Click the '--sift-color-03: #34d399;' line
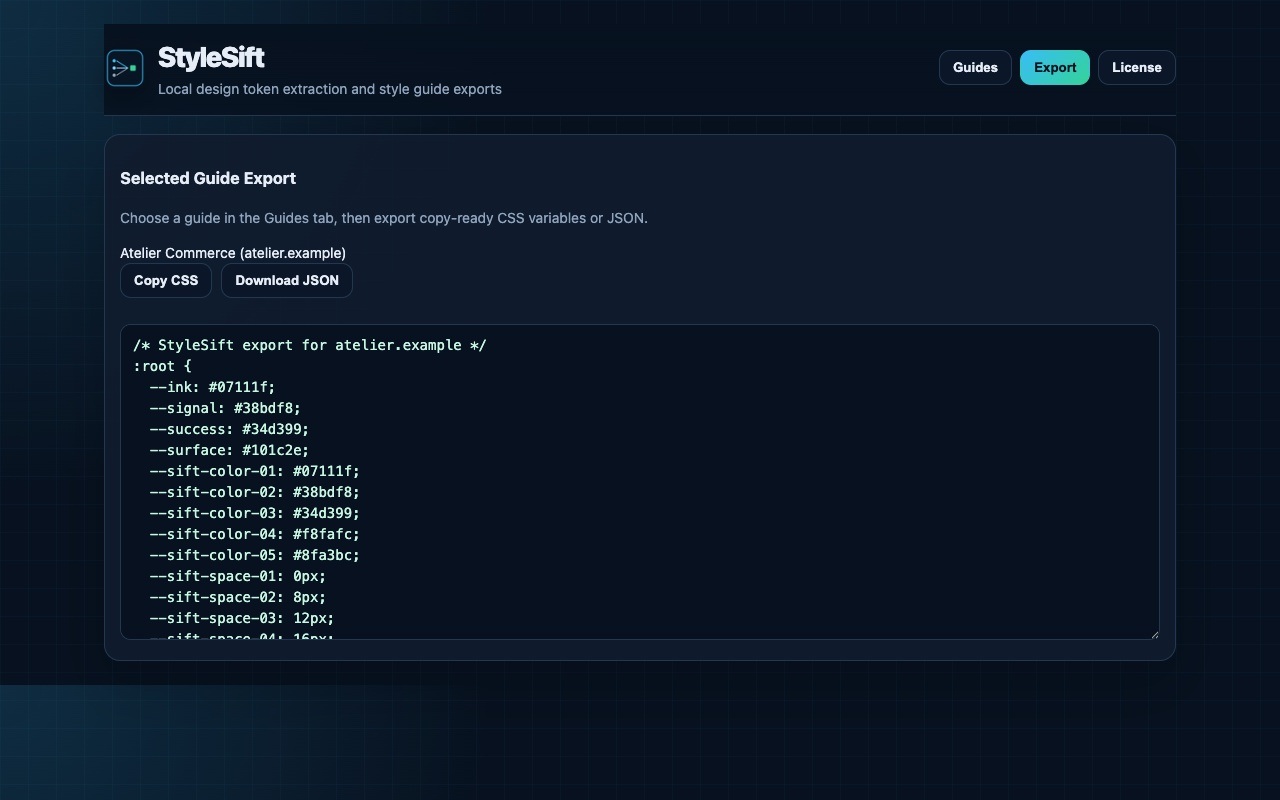1280x800 pixels. tap(255, 513)
